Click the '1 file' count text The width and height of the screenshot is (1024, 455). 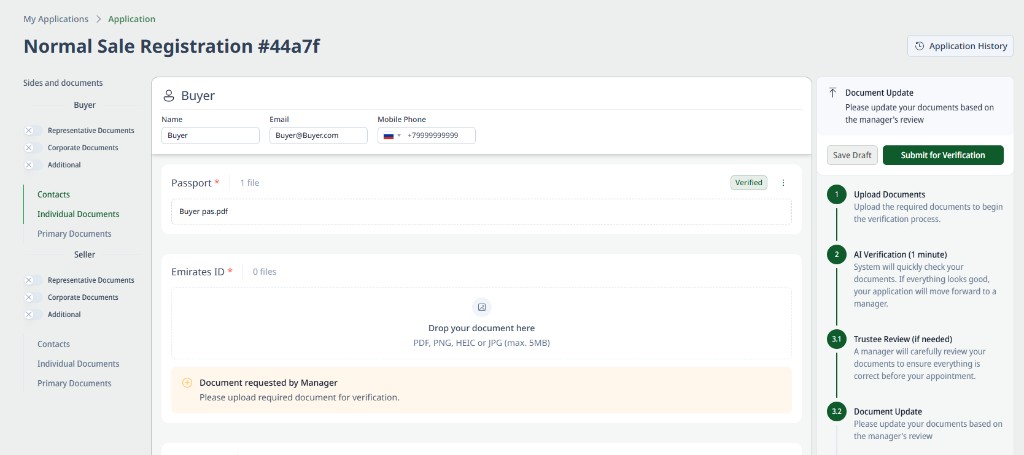[249, 183]
